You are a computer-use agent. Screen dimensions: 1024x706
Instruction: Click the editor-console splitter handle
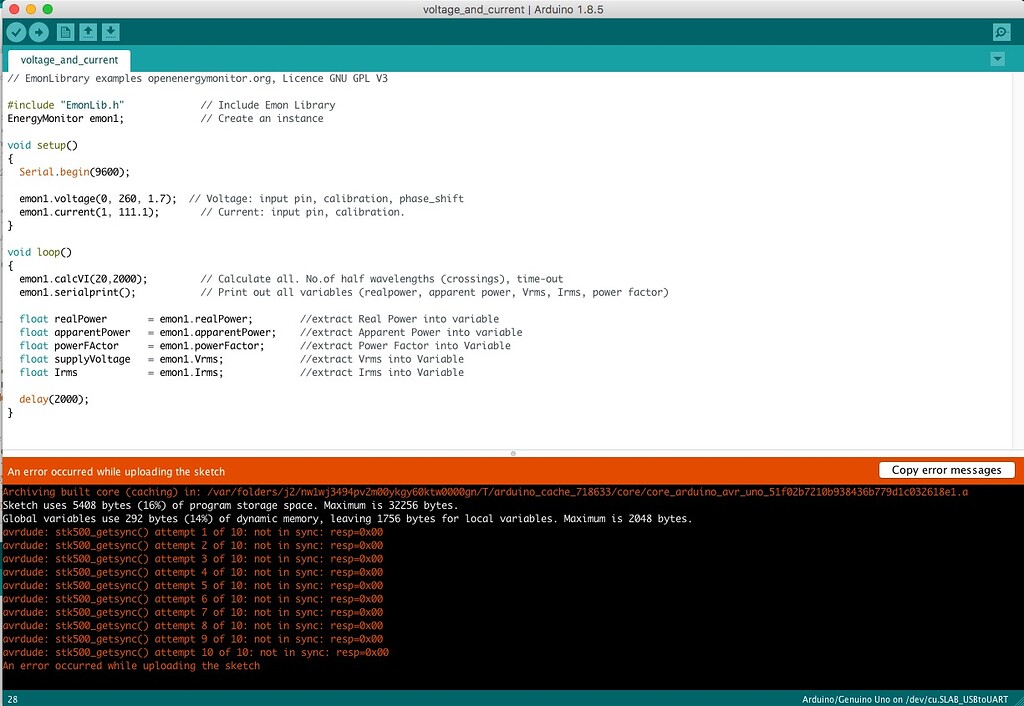click(512, 453)
